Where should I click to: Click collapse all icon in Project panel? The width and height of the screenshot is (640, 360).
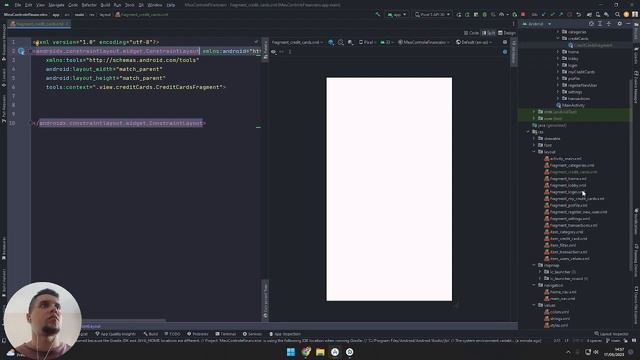608,24
